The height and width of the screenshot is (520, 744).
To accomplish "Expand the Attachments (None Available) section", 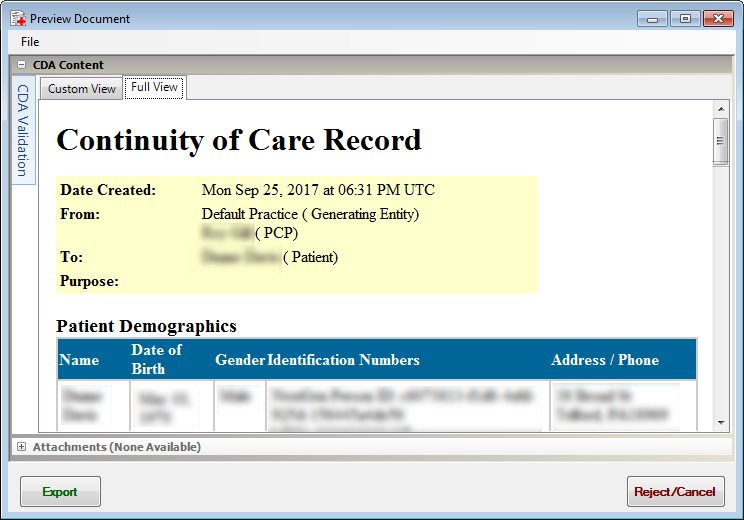I will point(21,446).
